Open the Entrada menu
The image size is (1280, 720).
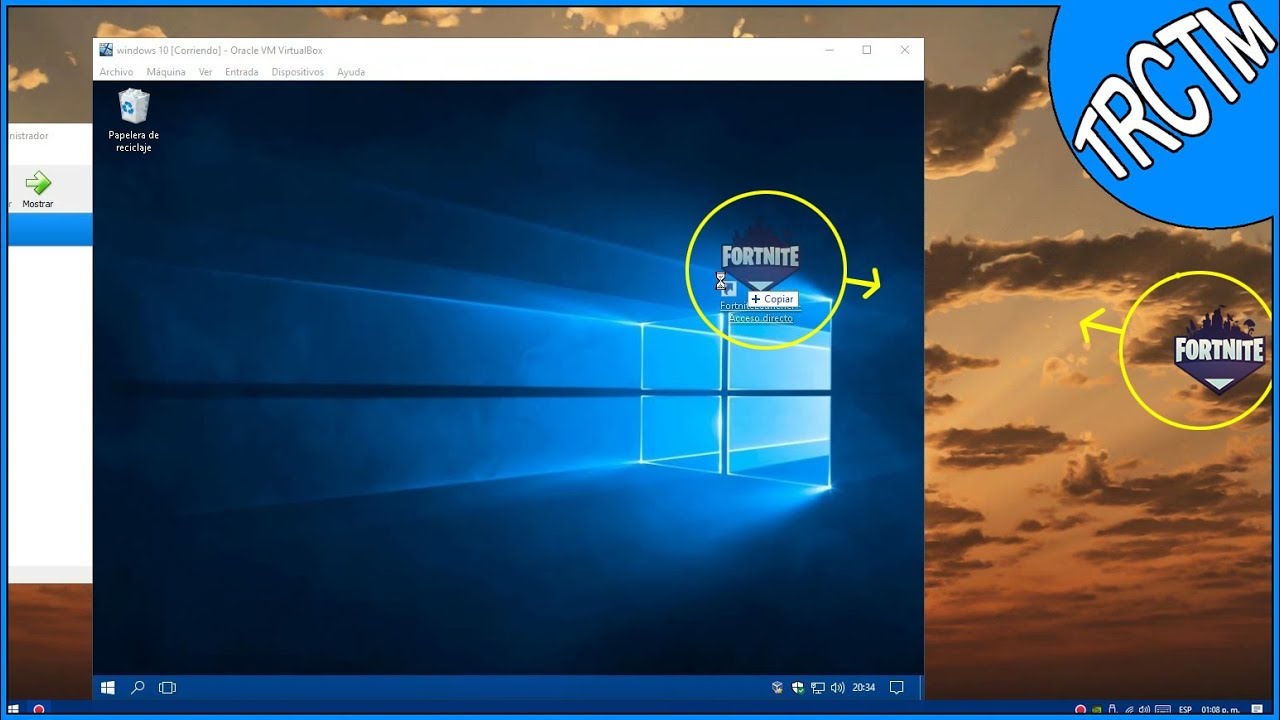[x=241, y=72]
